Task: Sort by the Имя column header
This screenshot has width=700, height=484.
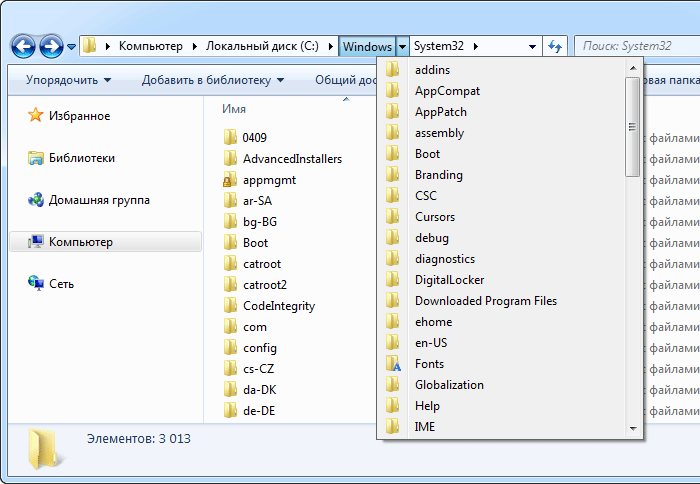Action: click(x=234, y=109)
